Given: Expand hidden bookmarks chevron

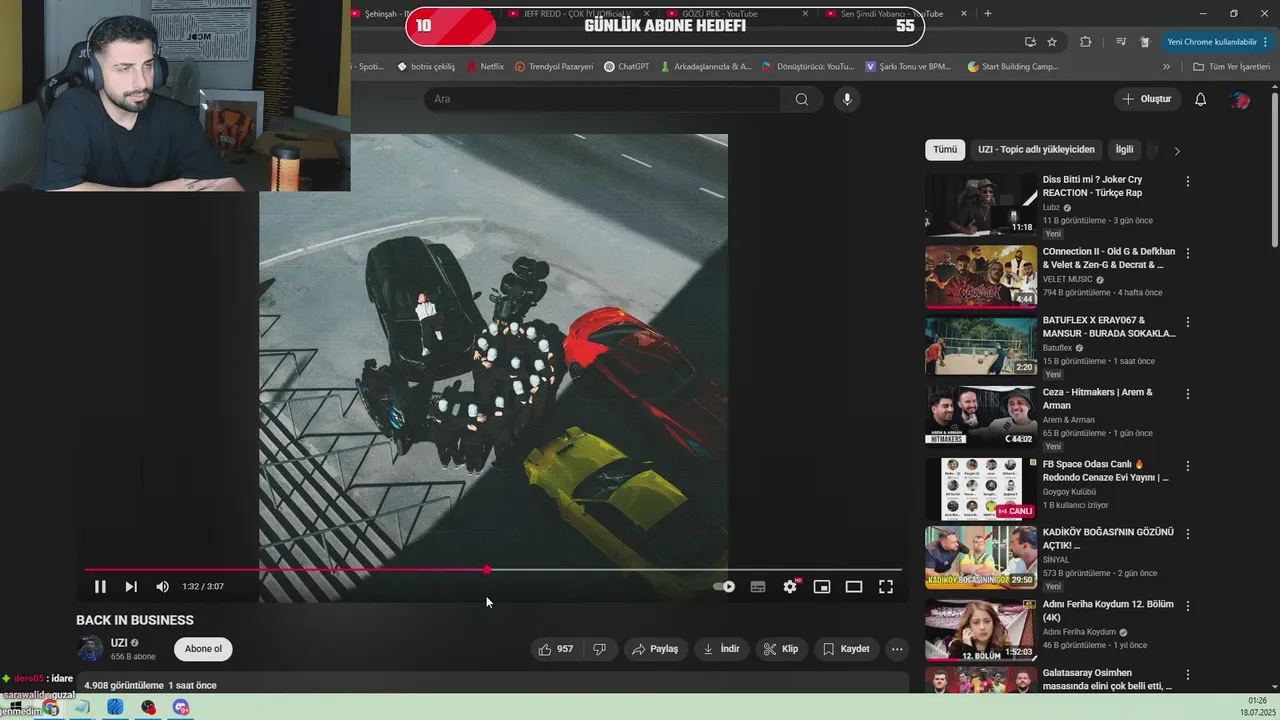Looking at the screenshot, I should [1166, 67].
